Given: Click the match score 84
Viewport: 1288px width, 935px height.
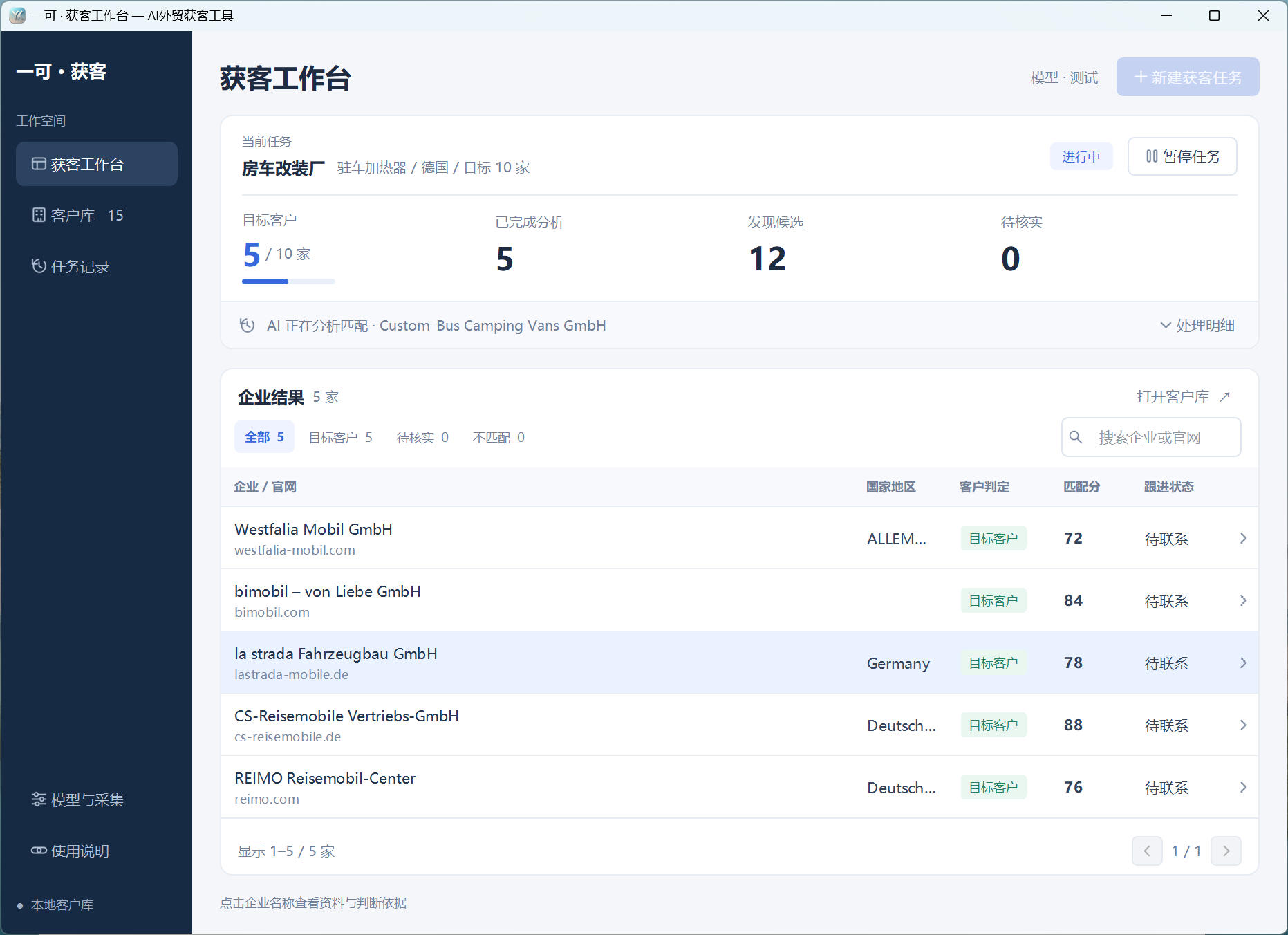Looking at the screenshot, I should click(1073, 600).
